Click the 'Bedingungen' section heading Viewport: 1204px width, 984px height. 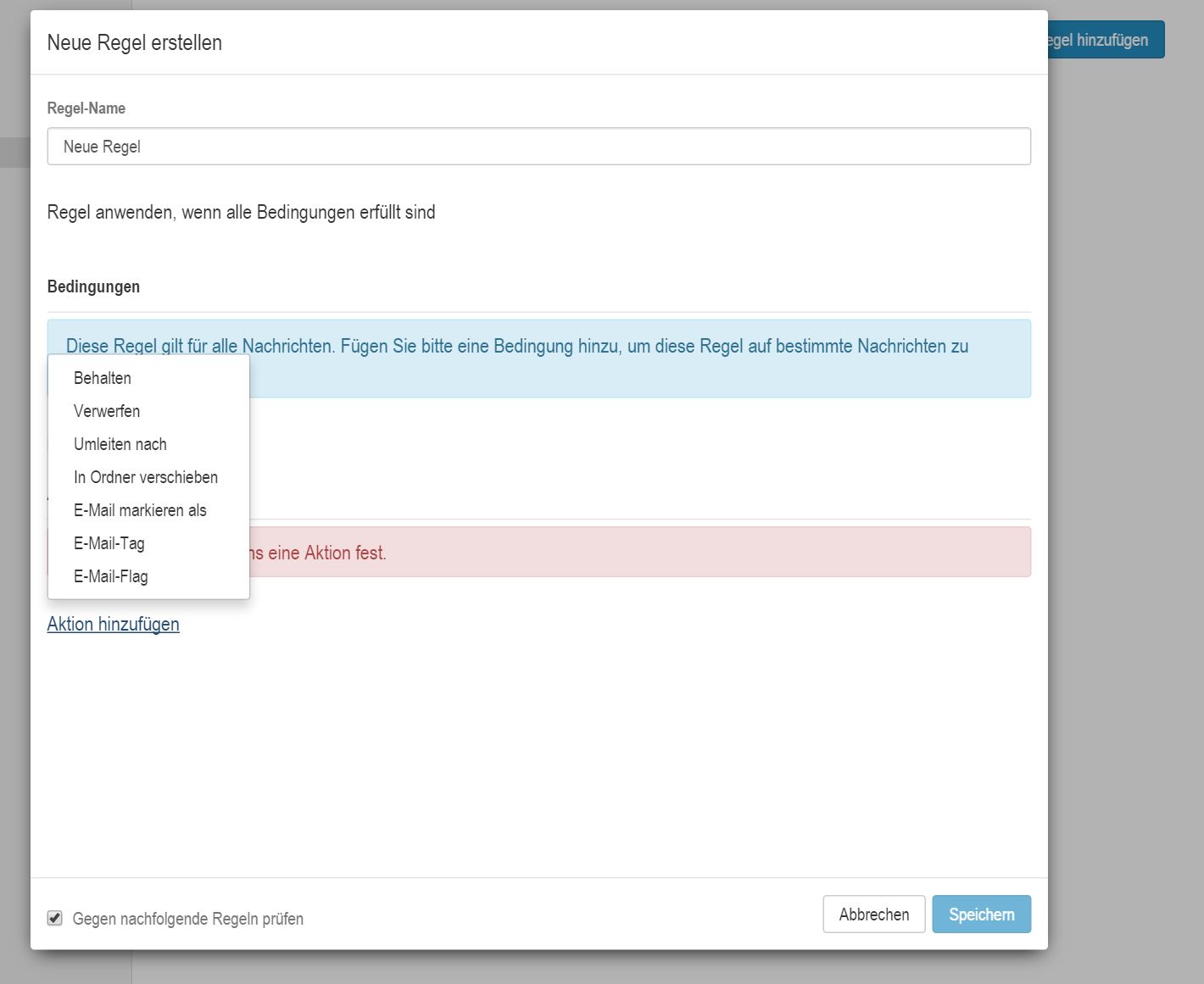(x=93, y=286)
